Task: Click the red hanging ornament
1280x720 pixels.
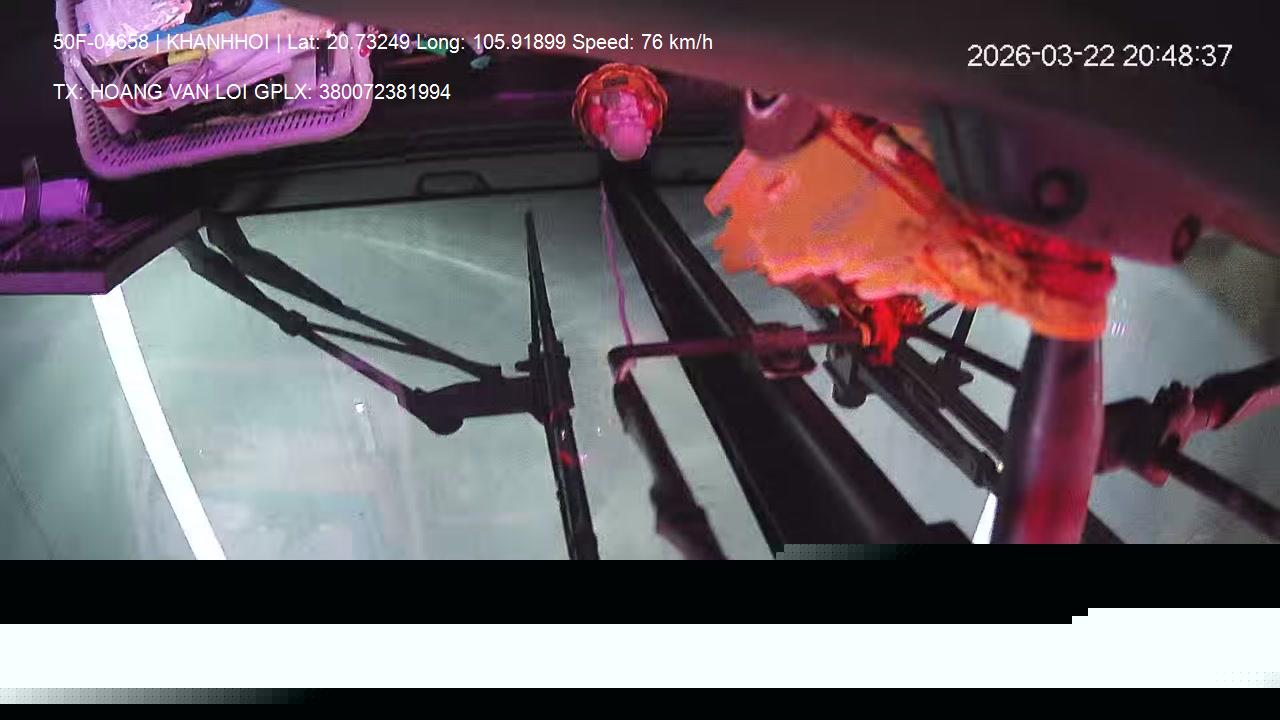Action: coord(620,108)
